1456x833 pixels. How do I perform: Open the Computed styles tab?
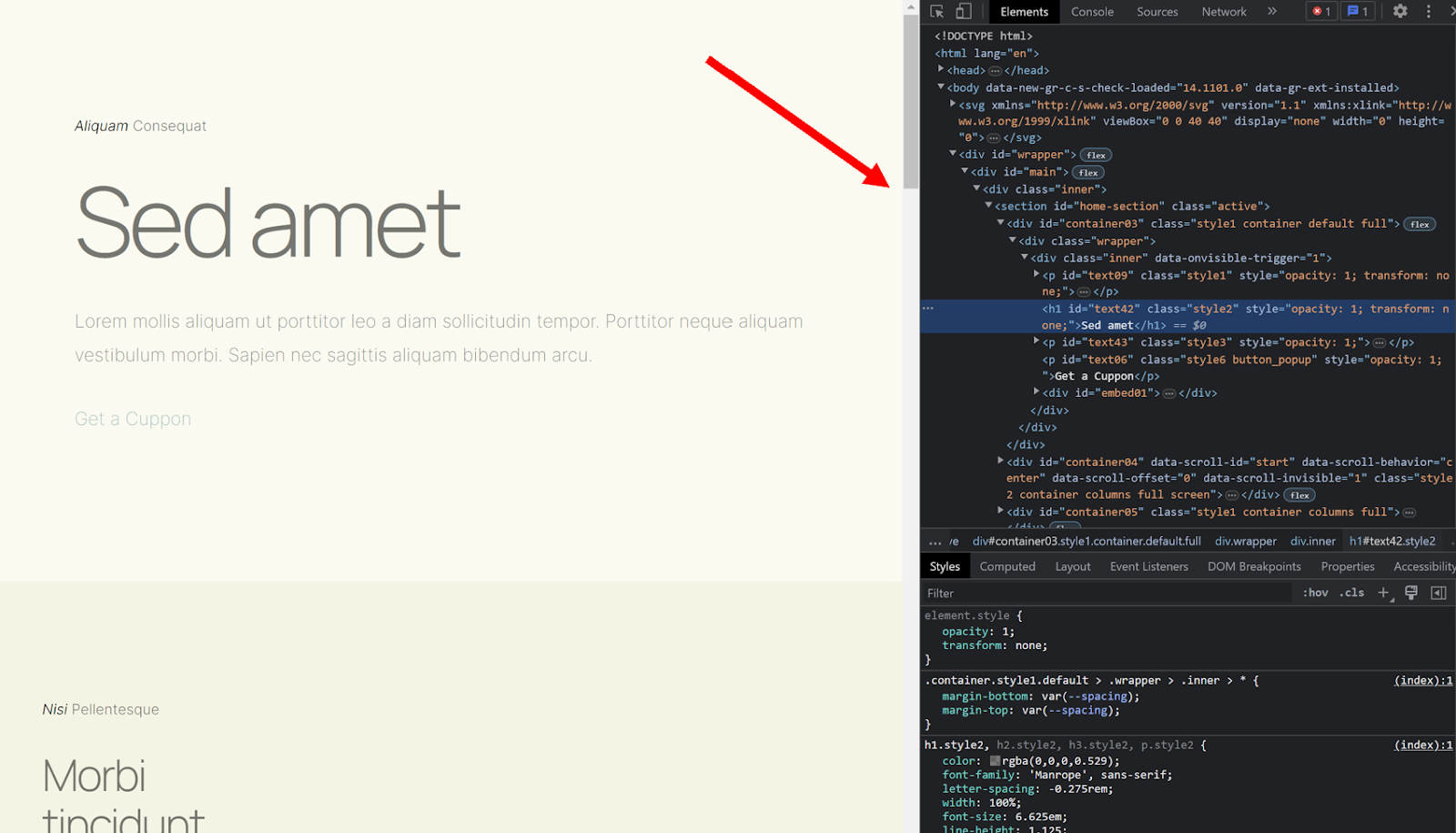pos(1006,565)
